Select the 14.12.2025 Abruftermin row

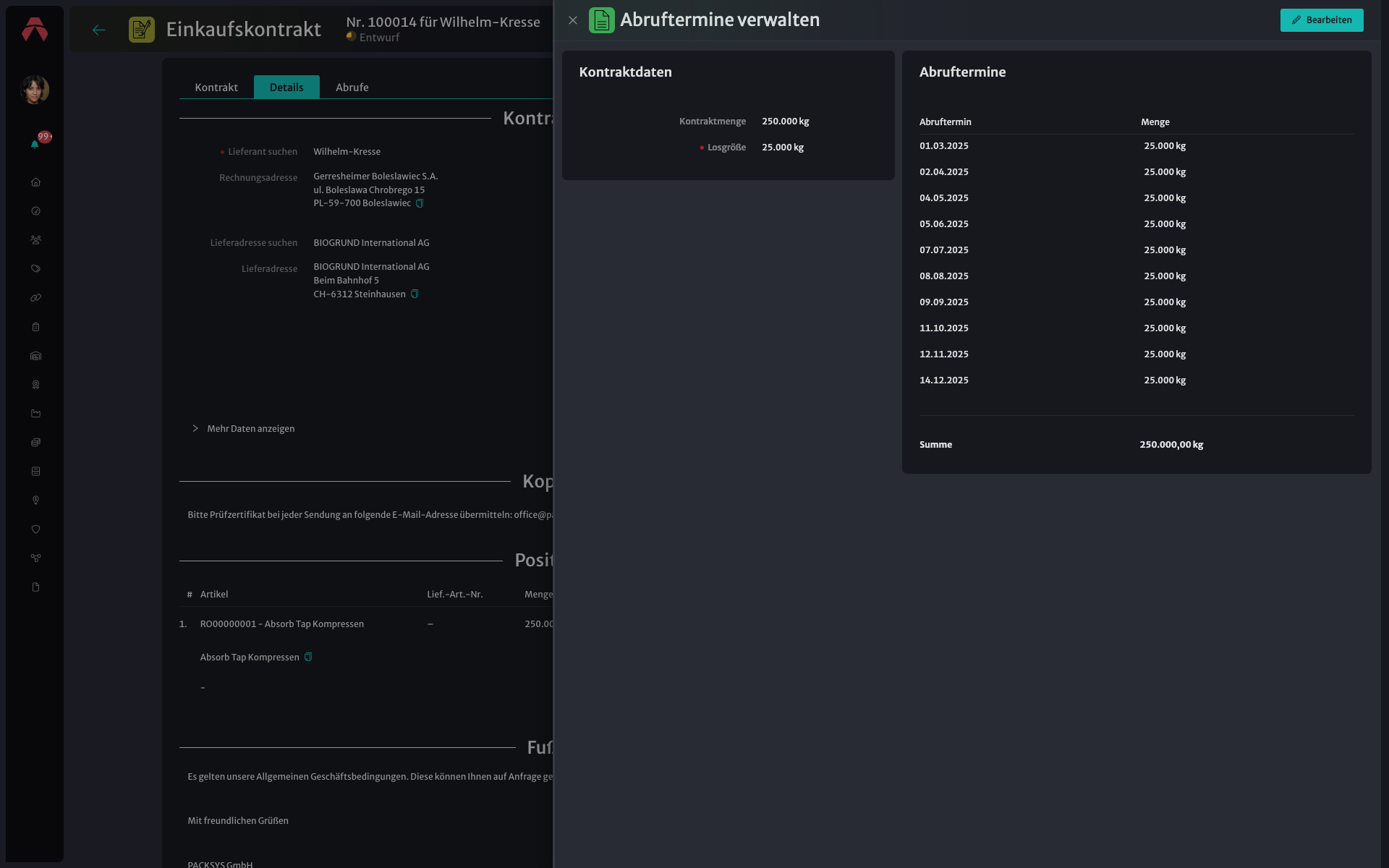pos(1137,380)
